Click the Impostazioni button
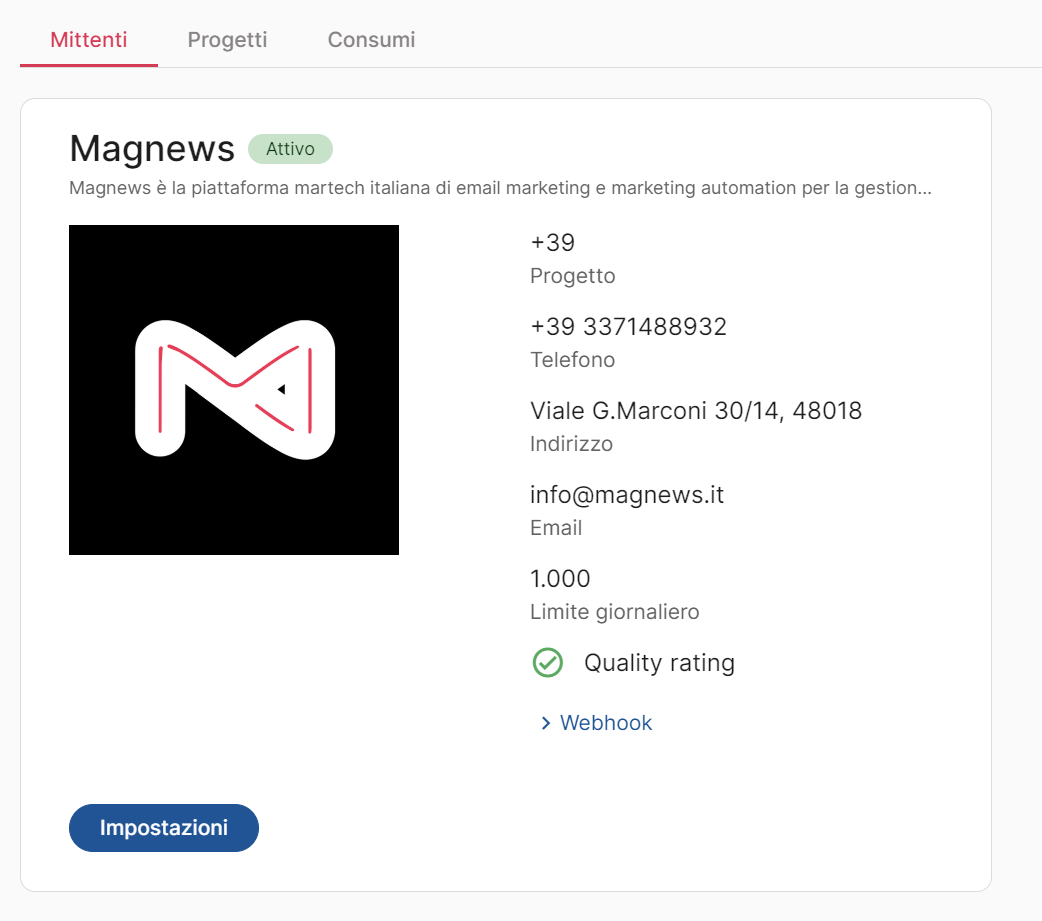This screenshot has height=921, width=1042. click(163, 827)
